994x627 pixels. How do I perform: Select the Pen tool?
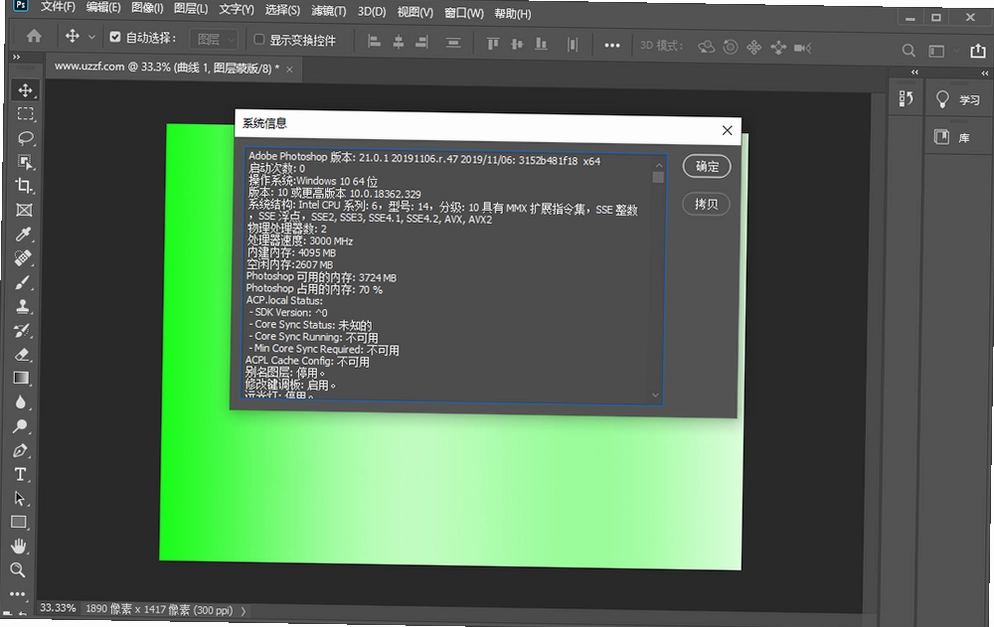click(20, 450)
